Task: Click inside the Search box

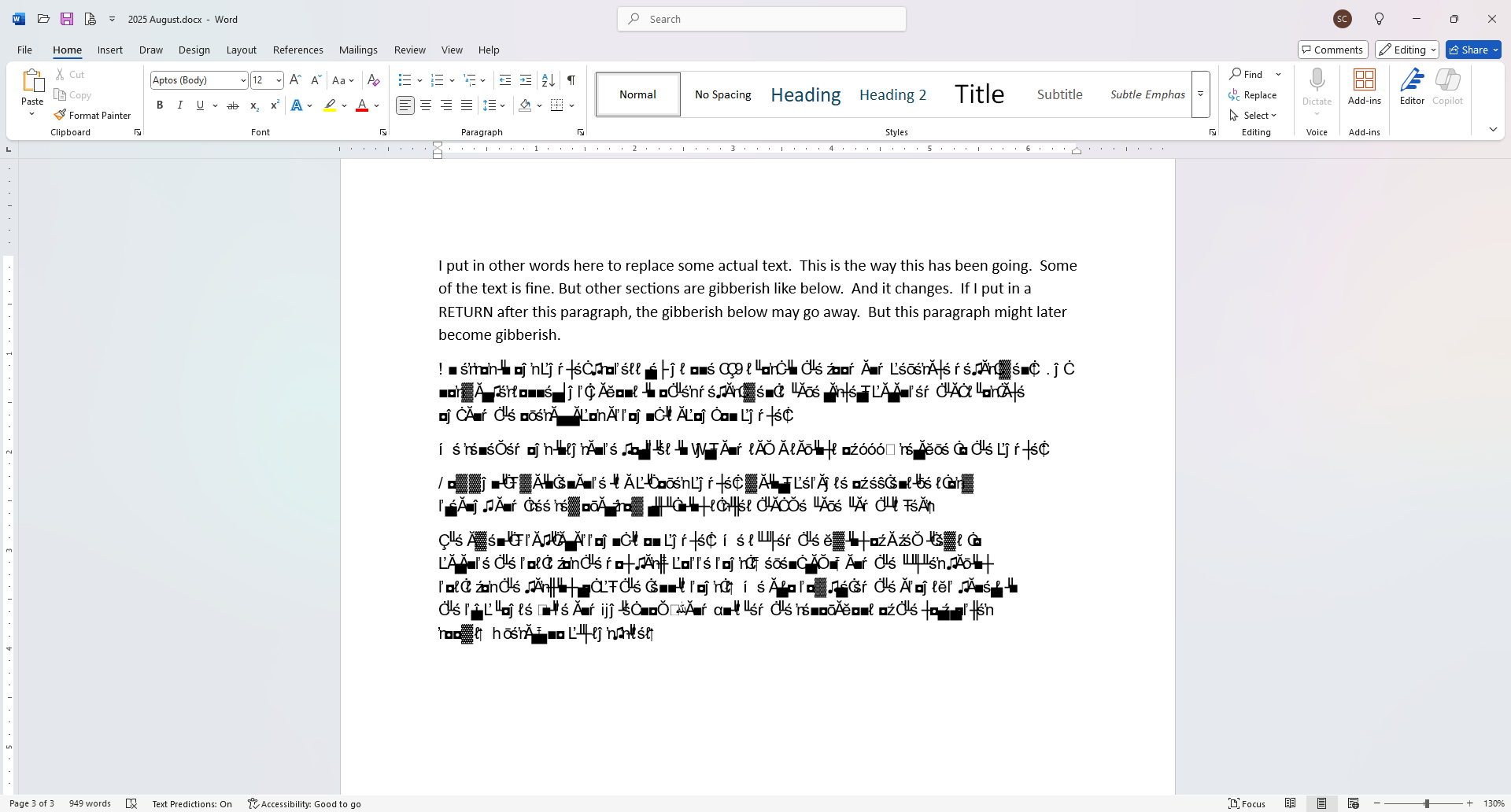Action: pyautogui.click(x=760, y=19)
